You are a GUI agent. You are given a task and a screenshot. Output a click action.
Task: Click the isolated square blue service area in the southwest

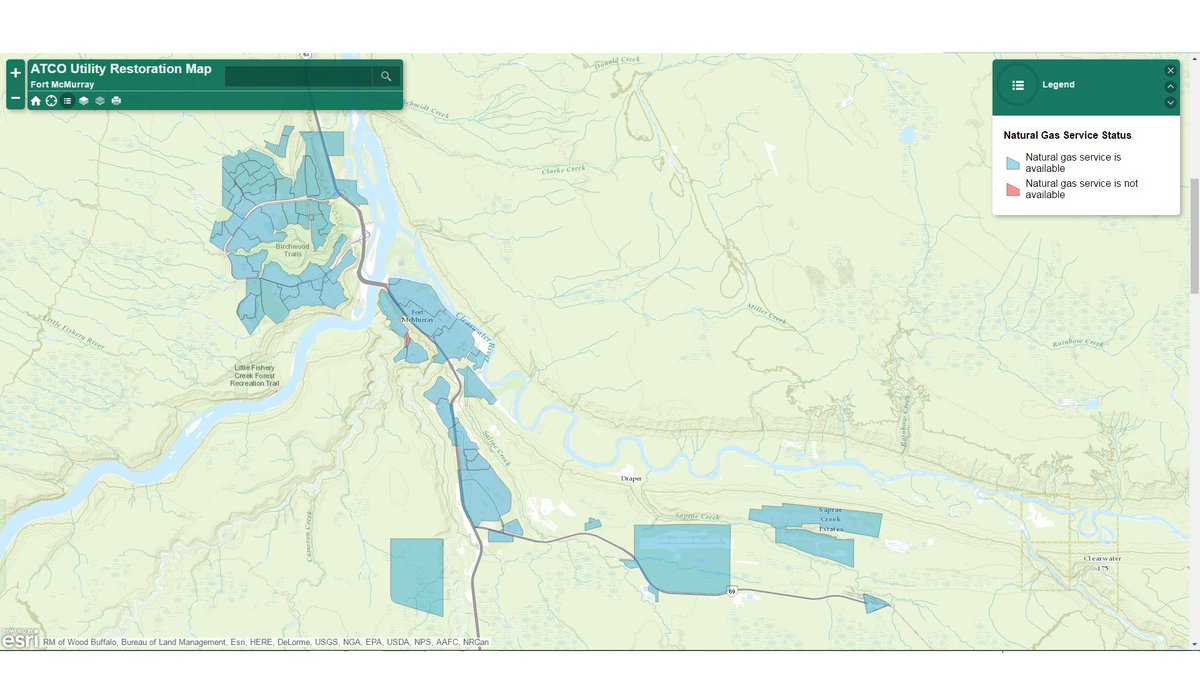point(416,576)
